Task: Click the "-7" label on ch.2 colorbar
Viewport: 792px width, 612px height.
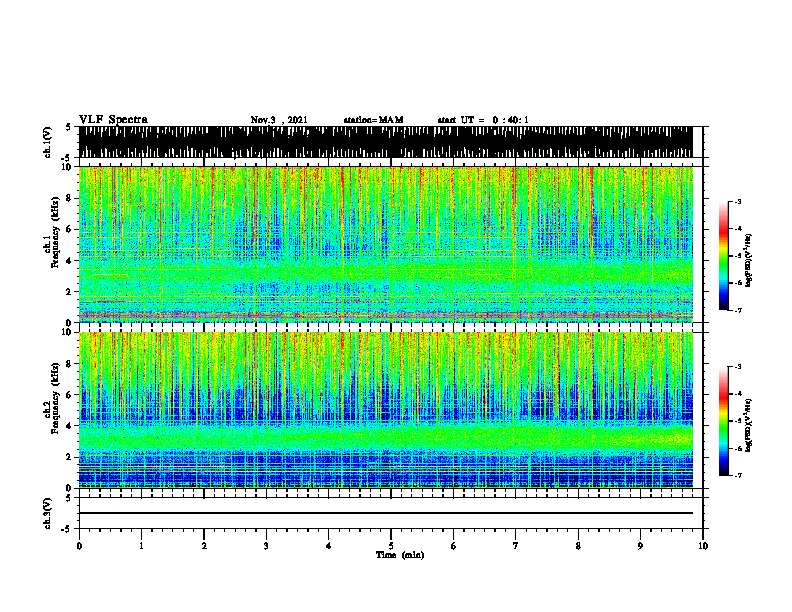Action: click(x=737, y=476)
